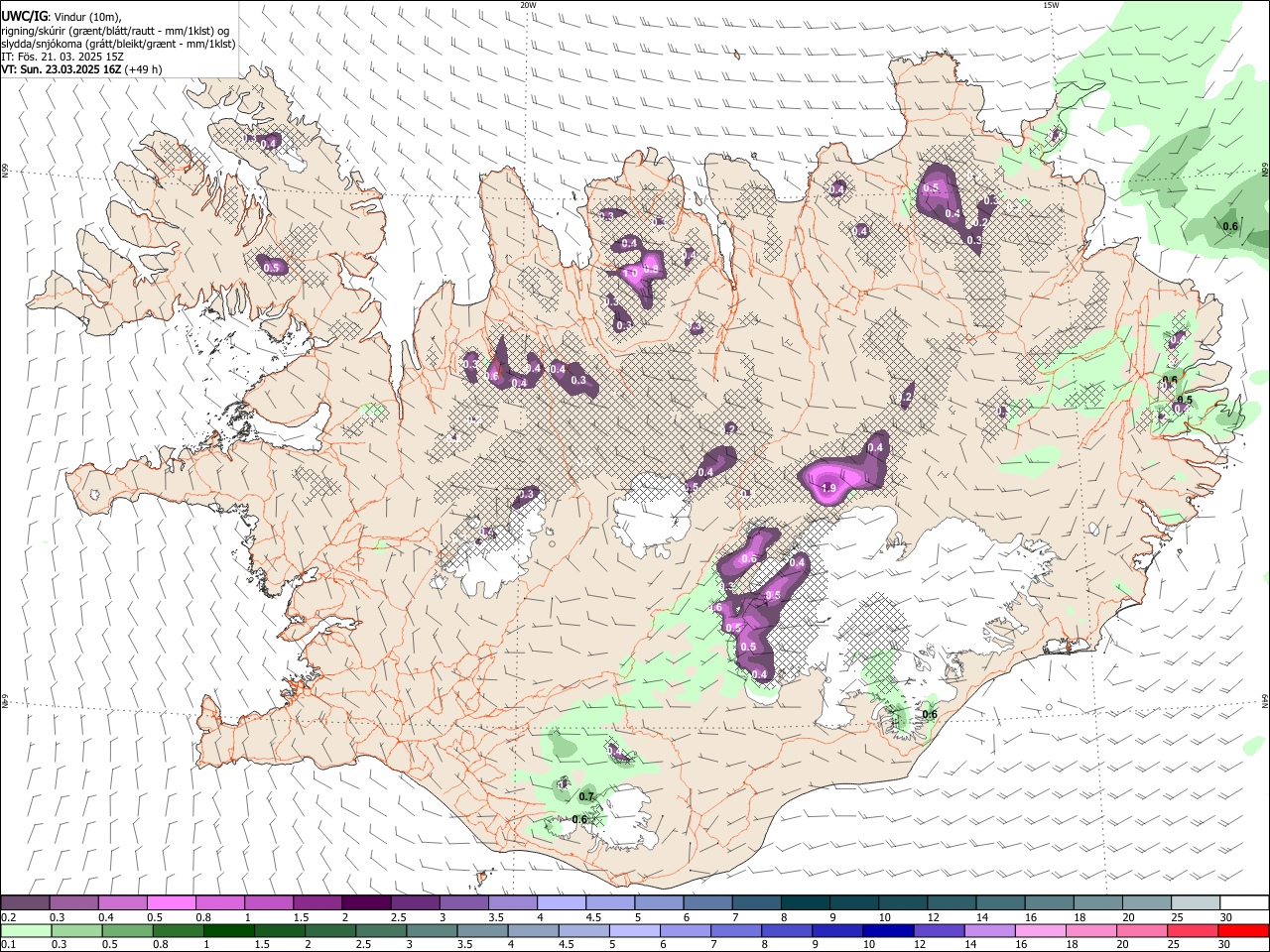The height and width of the screenshot is (952, 1270).
Task: Click the '15W' longitude label at top
Action: (x=1051, y=5)
